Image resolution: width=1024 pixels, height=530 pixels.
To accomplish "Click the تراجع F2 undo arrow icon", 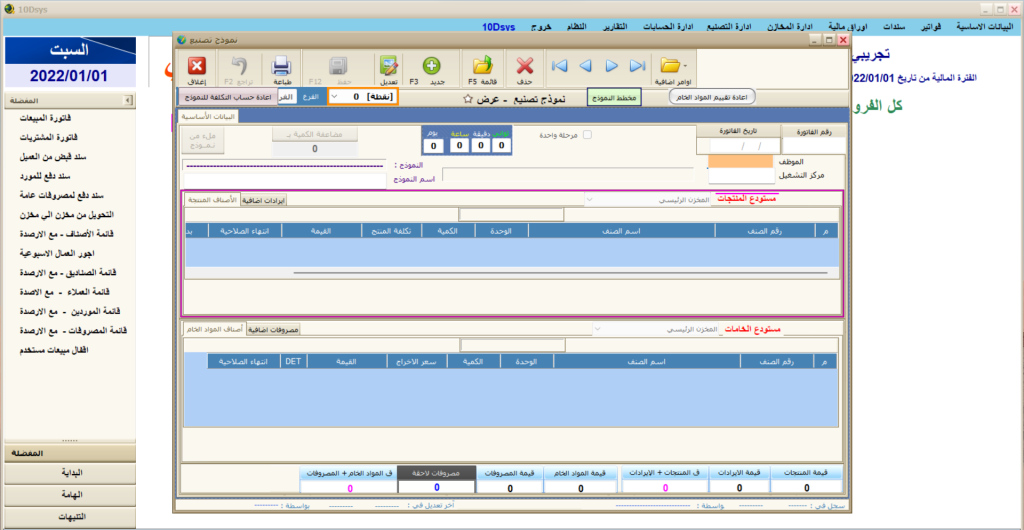I will click(x=237, y=65).
